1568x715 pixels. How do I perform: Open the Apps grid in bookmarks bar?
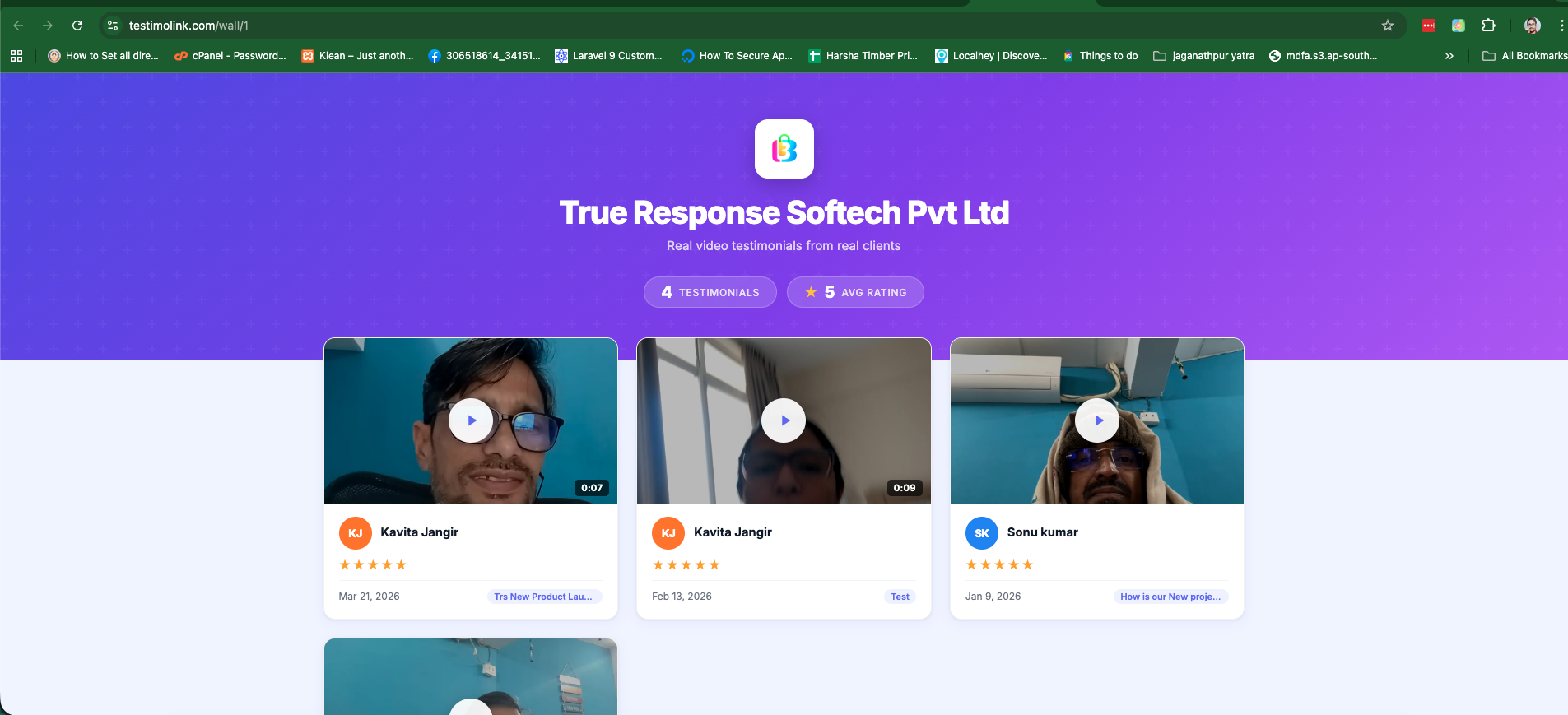point(16,56)
